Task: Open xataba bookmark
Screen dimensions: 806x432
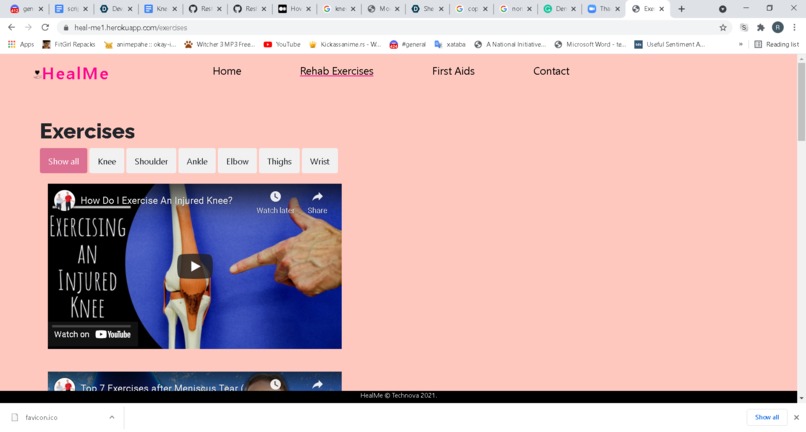Action: (x=450, y=45)
